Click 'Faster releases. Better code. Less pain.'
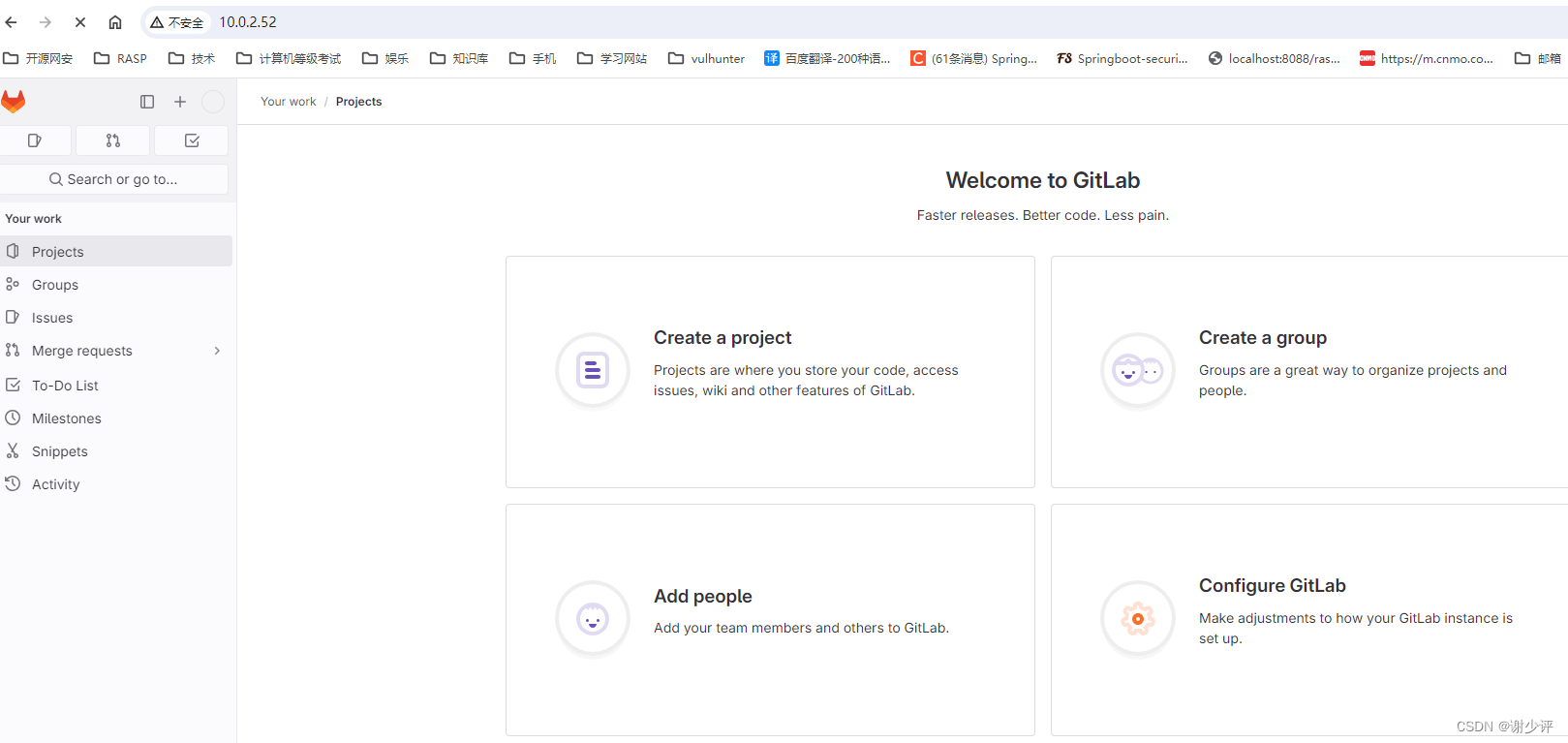This screenshot has width=1568, height=743. (1043, 215)
